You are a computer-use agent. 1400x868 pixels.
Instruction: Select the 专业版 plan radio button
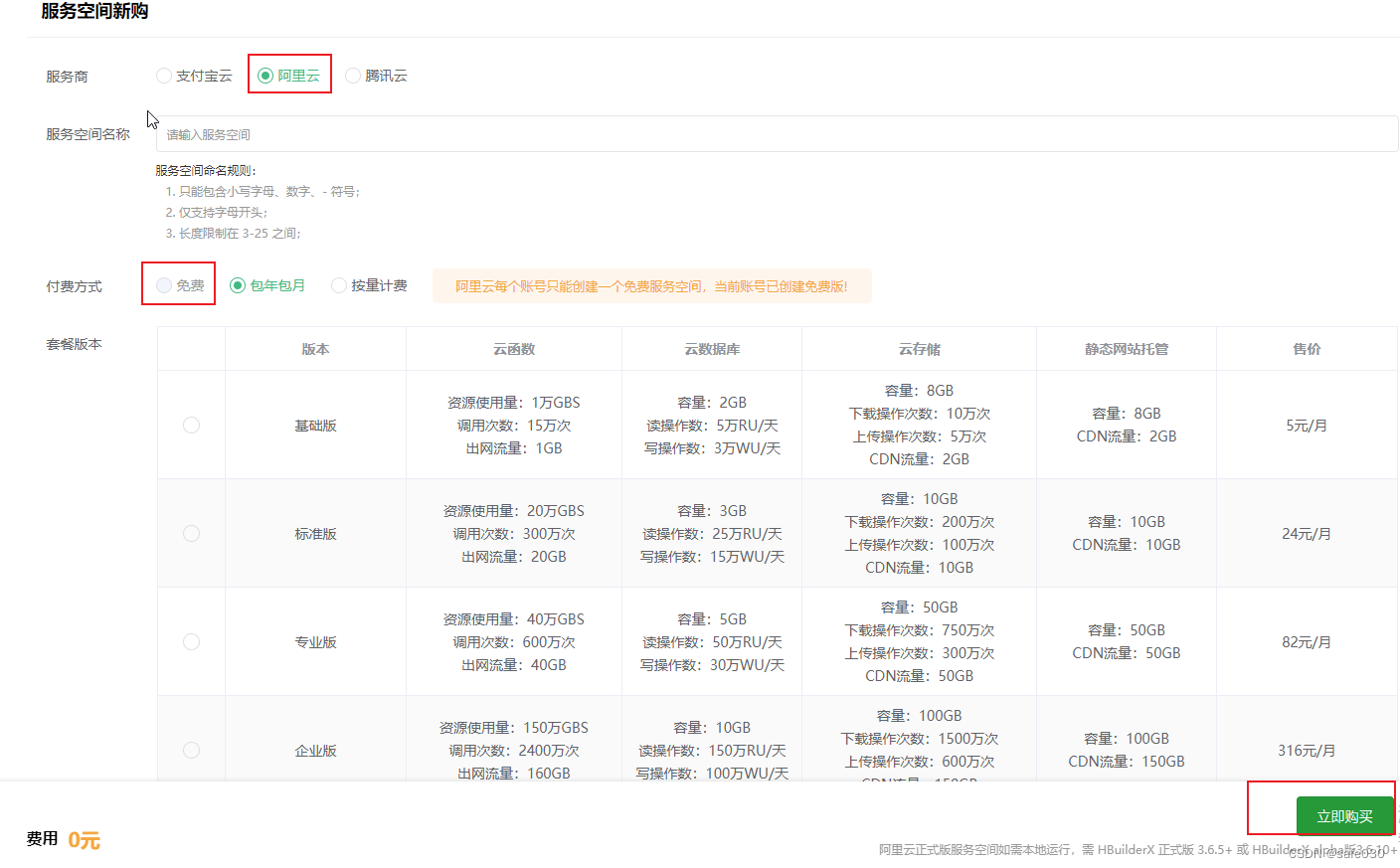(191, 641)
